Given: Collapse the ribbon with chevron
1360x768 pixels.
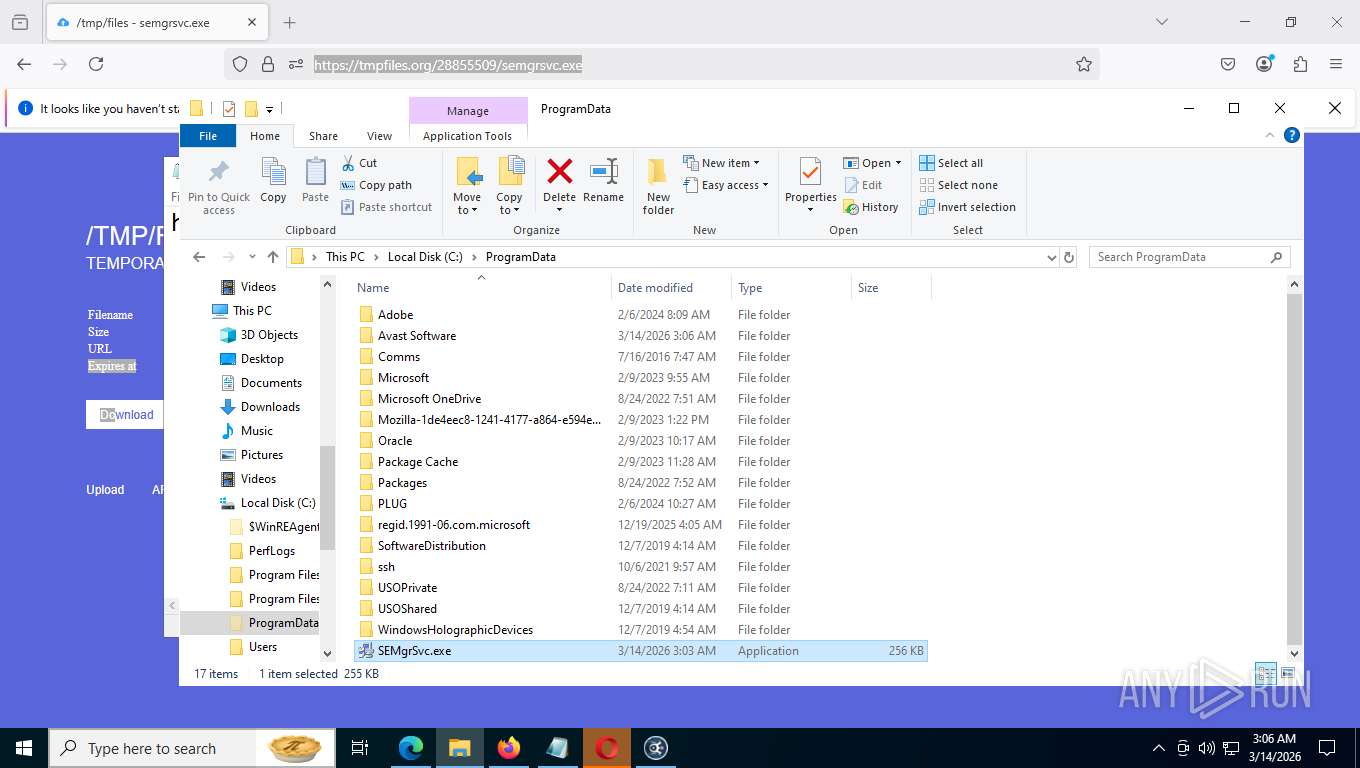Looking at the screenshot, I should (x=1270, y=135).
